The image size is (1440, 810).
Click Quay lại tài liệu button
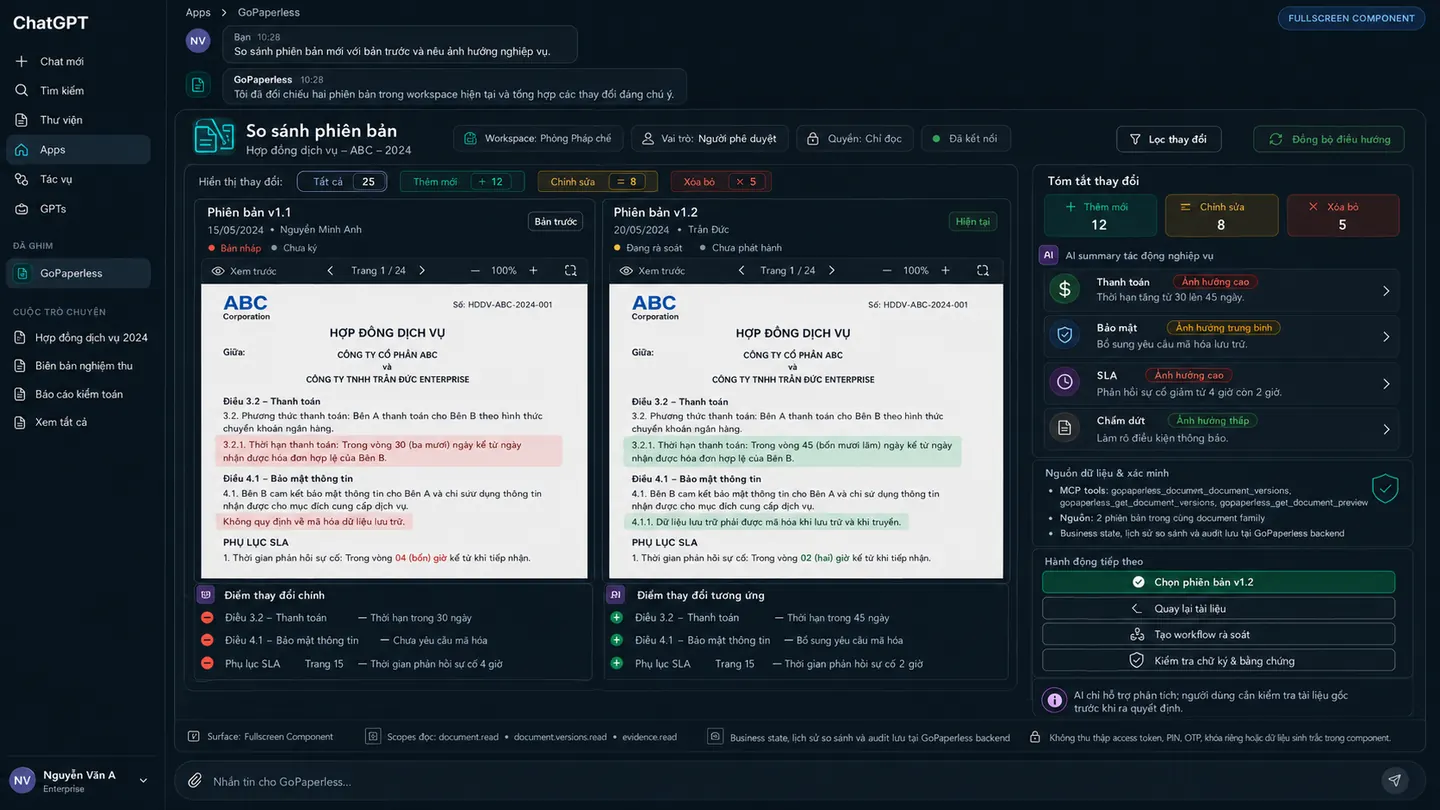(x=1218, y=608)
